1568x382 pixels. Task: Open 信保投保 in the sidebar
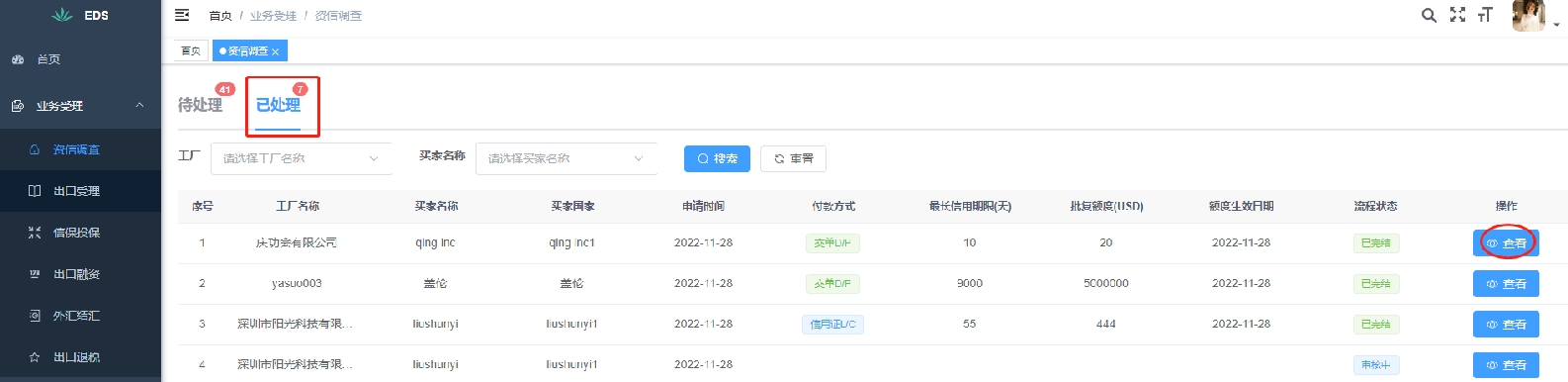click(x=80, y=233)
